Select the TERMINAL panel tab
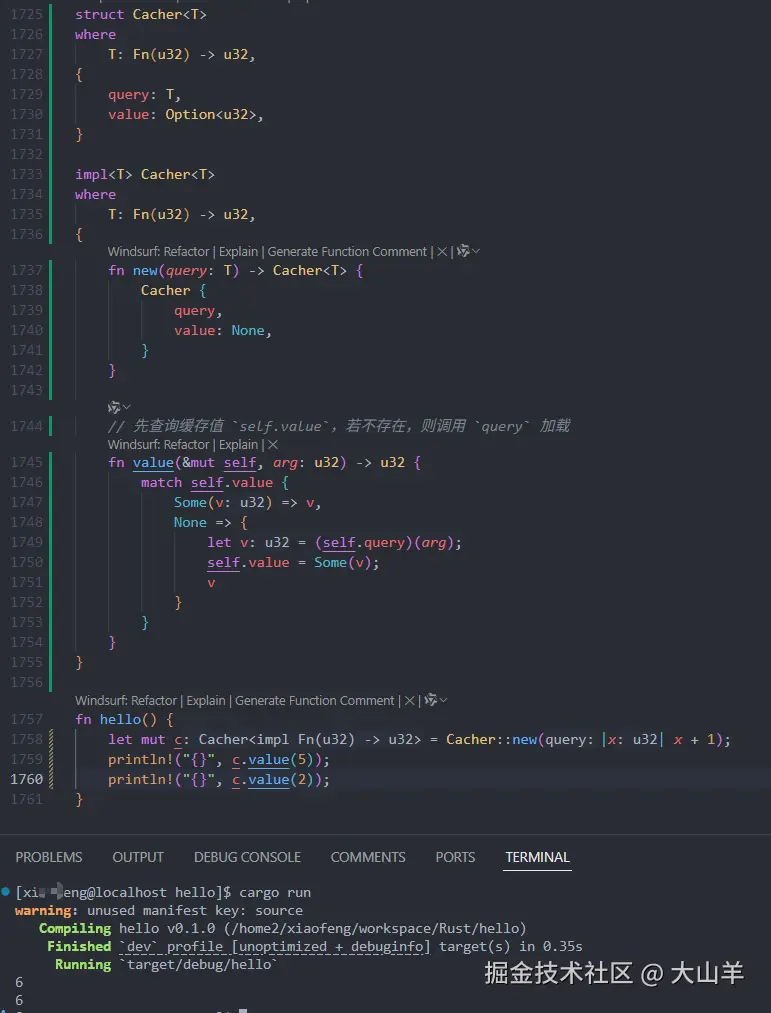The image size is (771, 1013). pos(537,857)
